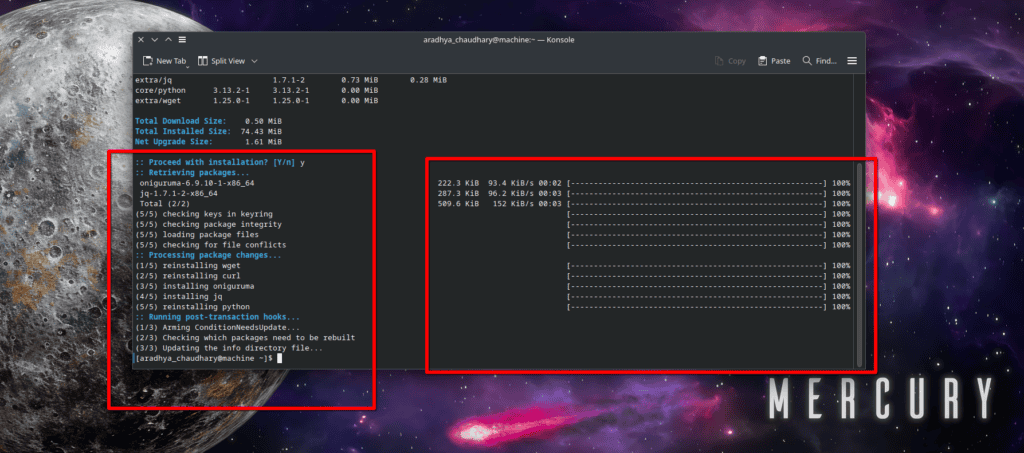Click the Processing package changes... line
Viewport: 1024px width, 453px height.
[208, 255]
